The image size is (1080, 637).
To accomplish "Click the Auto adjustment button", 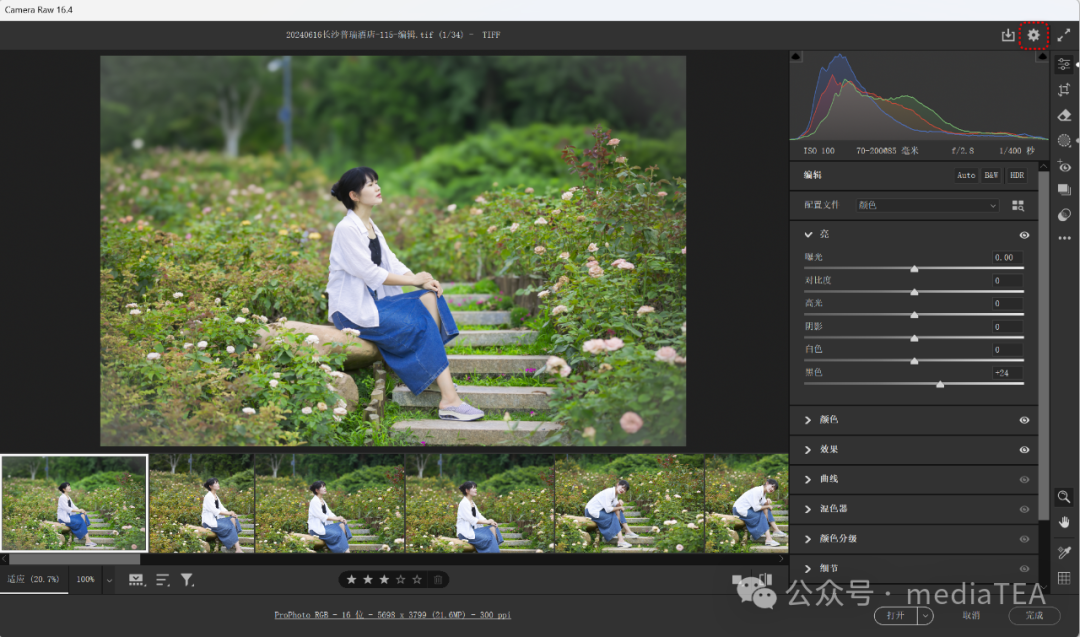I will pyautogui.click(x=966, y=176).
